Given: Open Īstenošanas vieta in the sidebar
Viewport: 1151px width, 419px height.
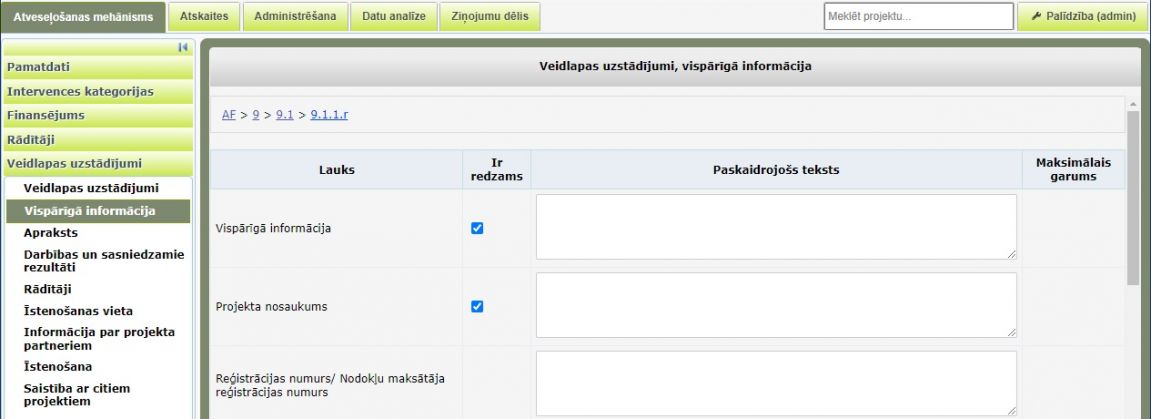Looking at the screenshot, I should (78, 311).
